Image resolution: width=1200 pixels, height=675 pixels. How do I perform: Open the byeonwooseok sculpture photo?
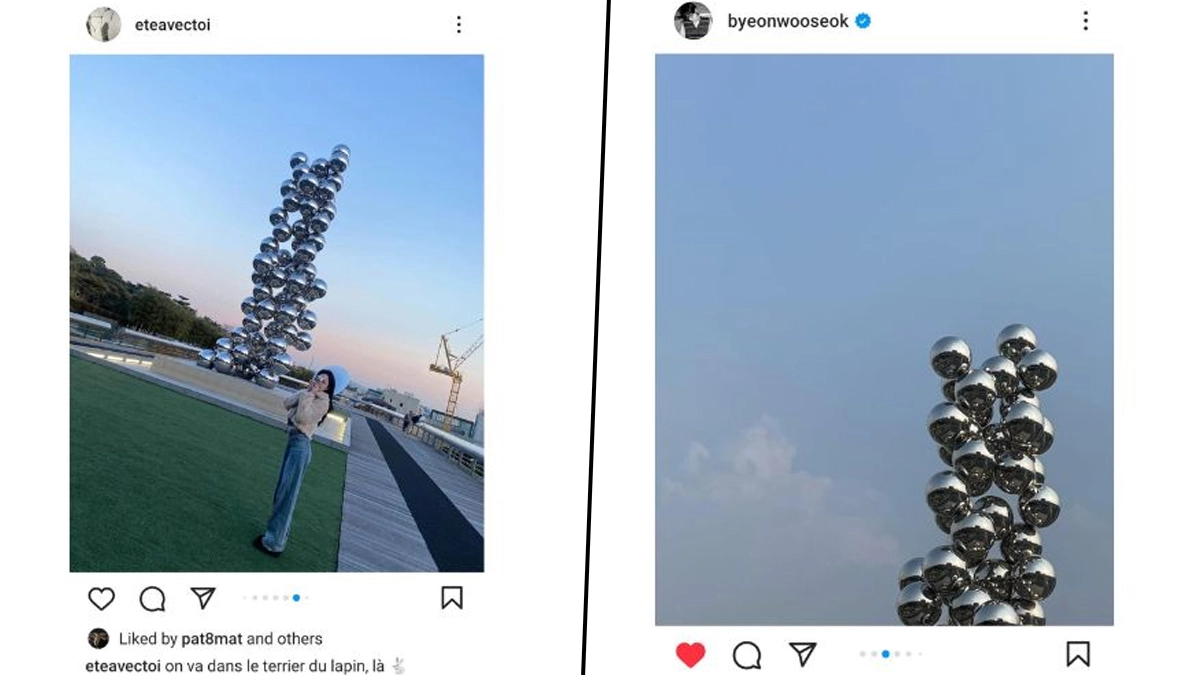884,340
